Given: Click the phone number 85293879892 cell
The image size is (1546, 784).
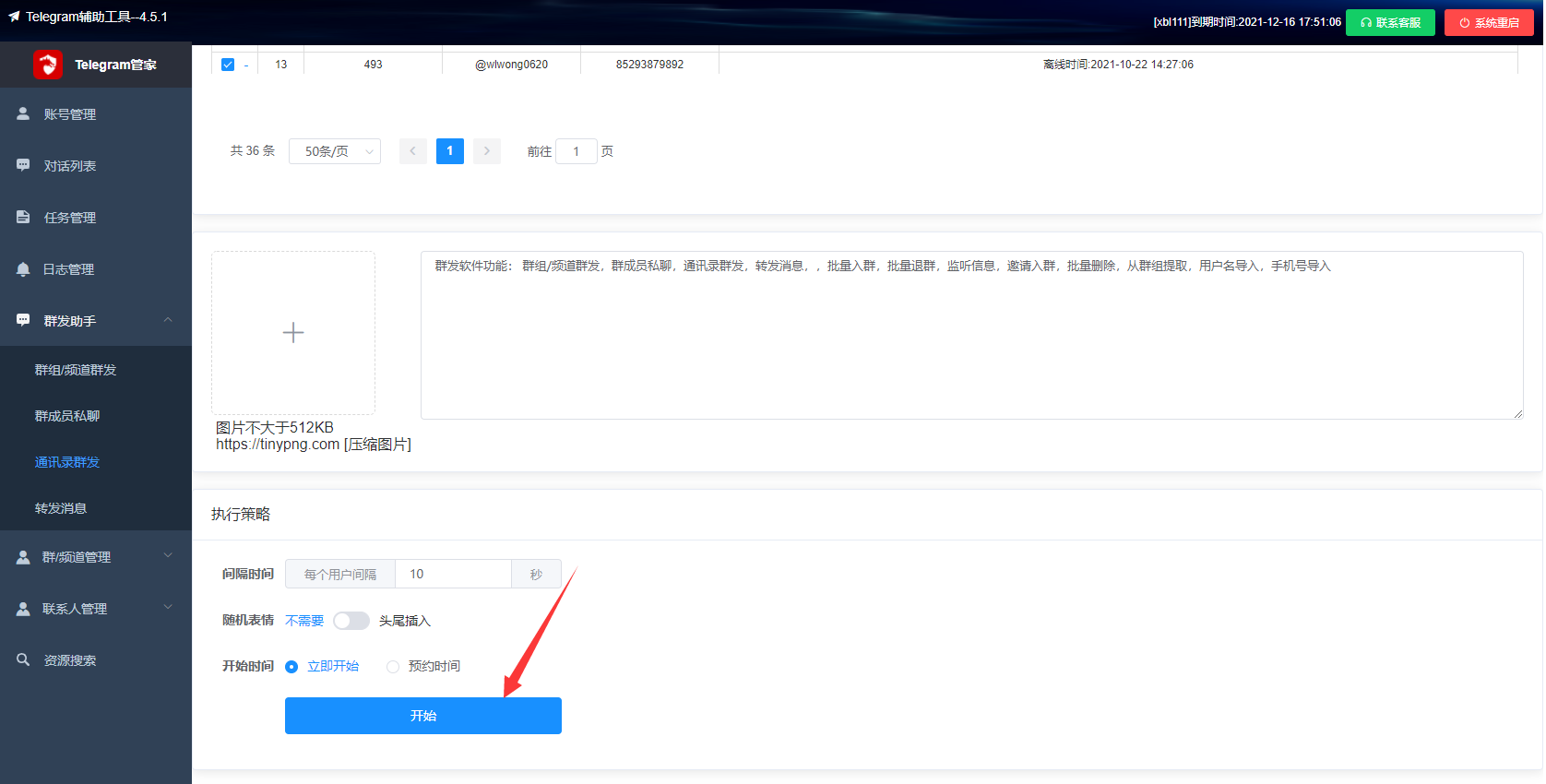Looking at the screenshot, I should [x=650, y=65].
